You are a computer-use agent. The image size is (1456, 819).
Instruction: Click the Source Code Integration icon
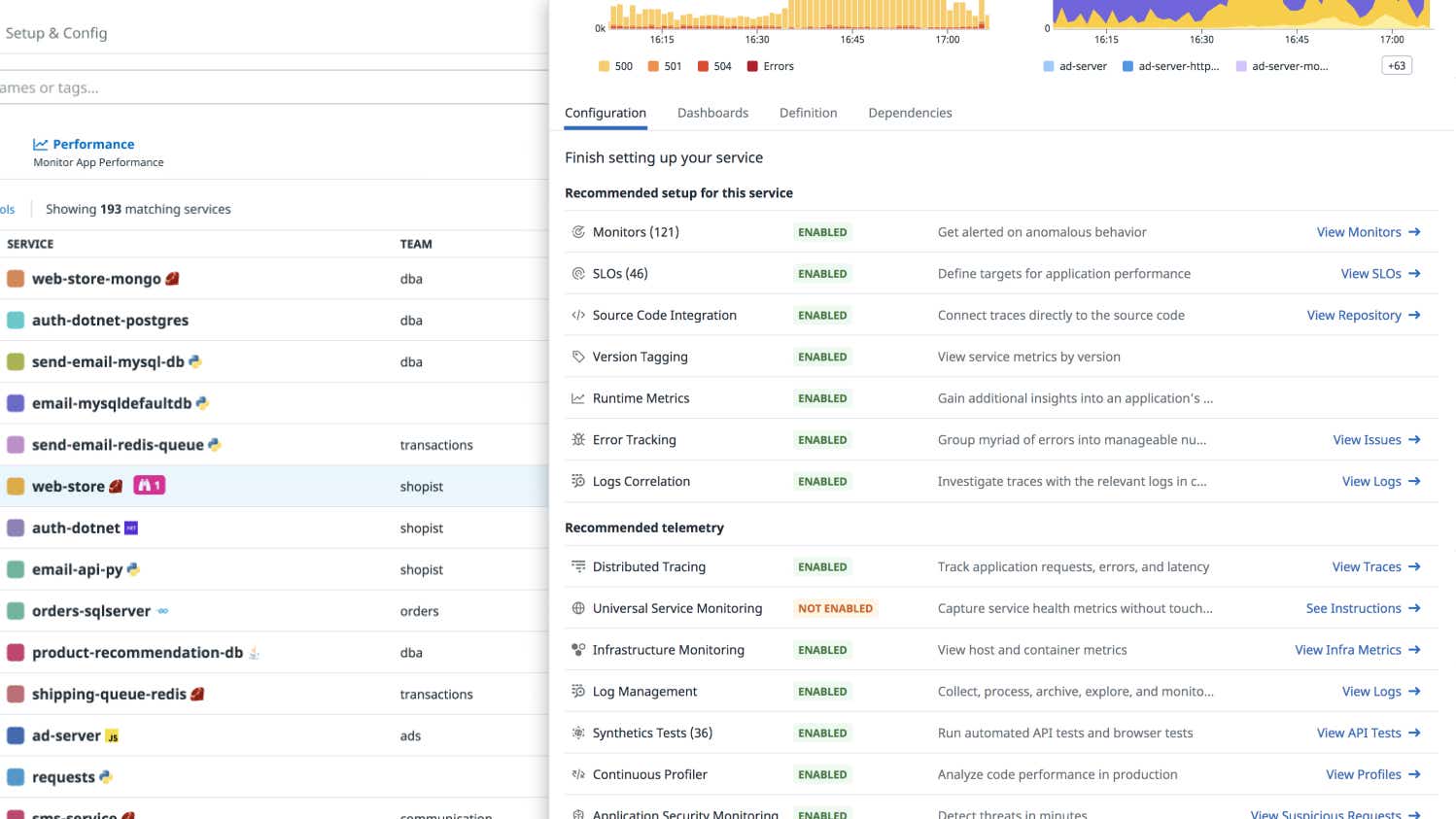[x=578, y=316]
